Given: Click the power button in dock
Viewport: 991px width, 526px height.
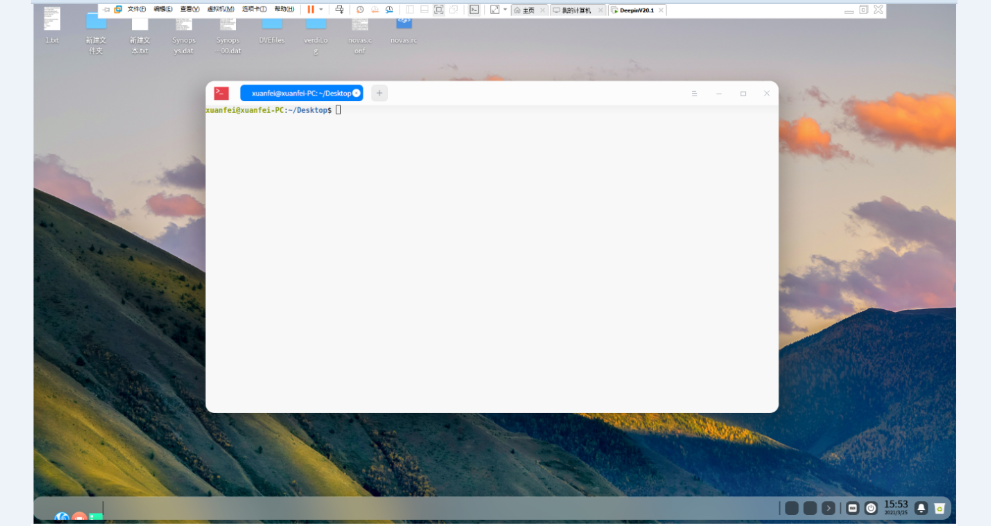Looking at the screenshot, I should click(871, 508).
